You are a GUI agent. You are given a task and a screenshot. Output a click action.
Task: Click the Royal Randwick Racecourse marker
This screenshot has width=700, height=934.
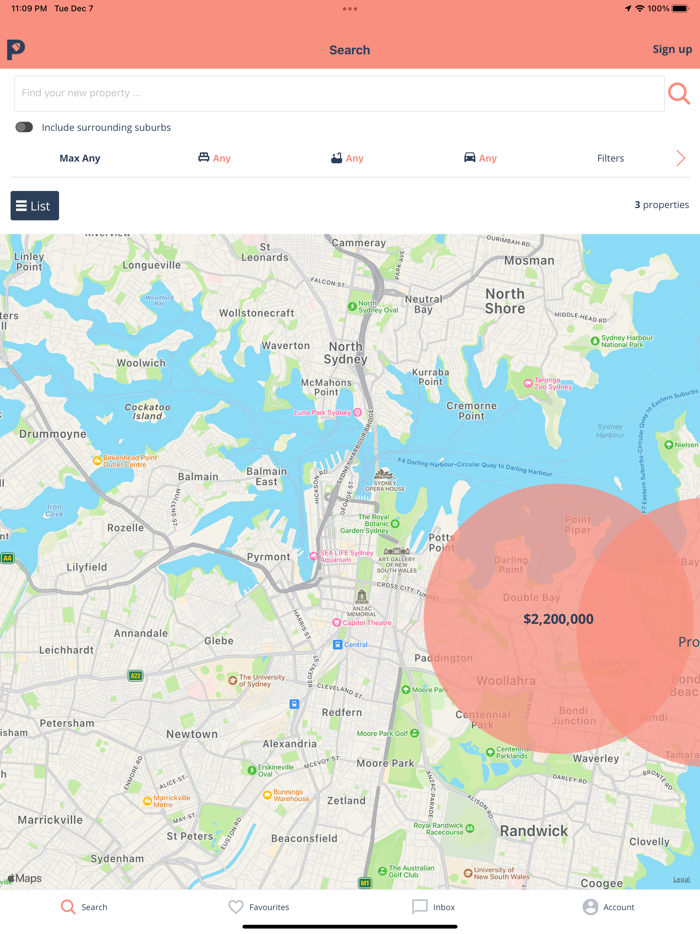click(x=469, y=828)
